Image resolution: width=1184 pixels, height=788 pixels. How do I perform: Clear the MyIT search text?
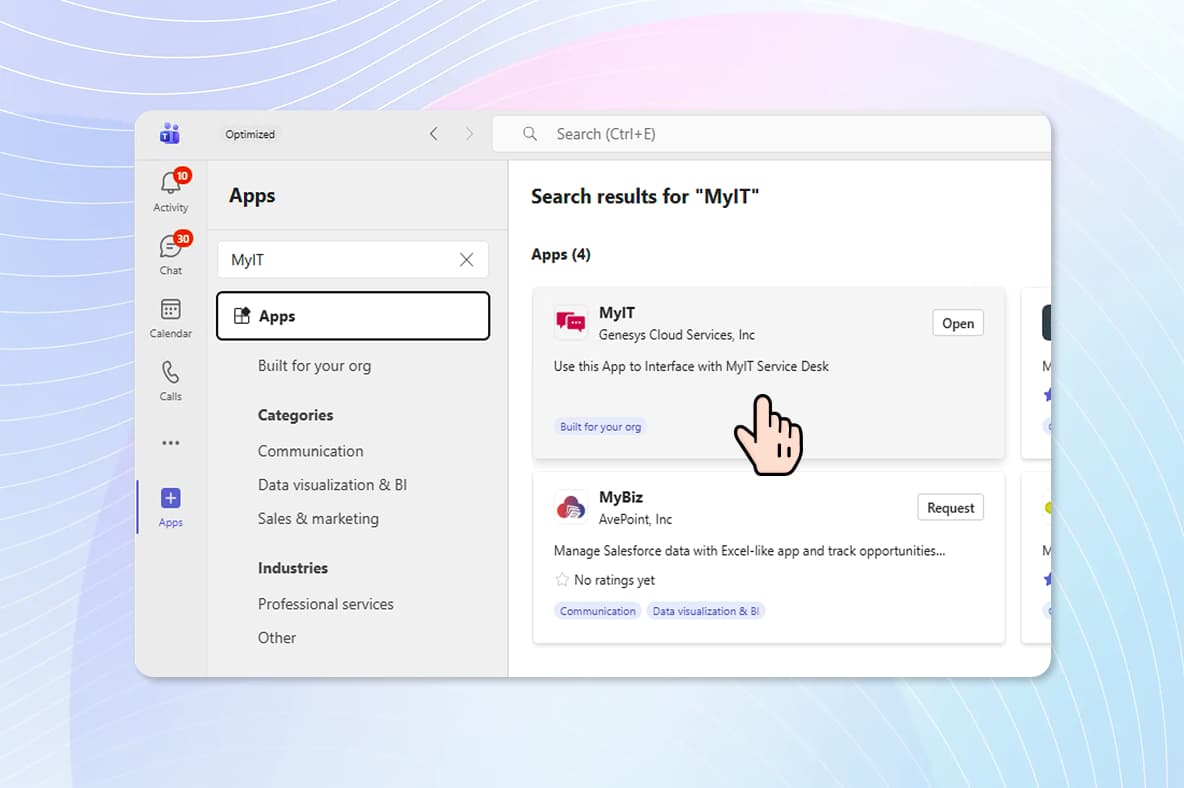467,260
